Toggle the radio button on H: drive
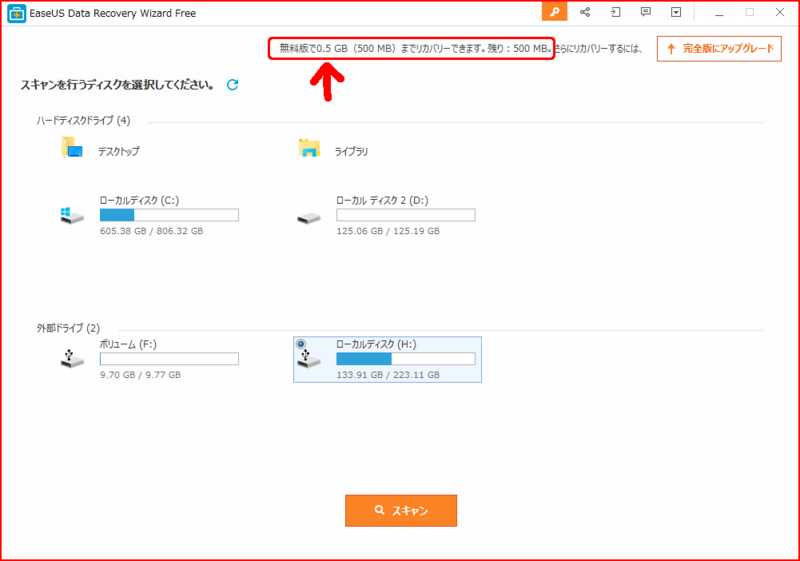The image size is (800, 561). 301,344
